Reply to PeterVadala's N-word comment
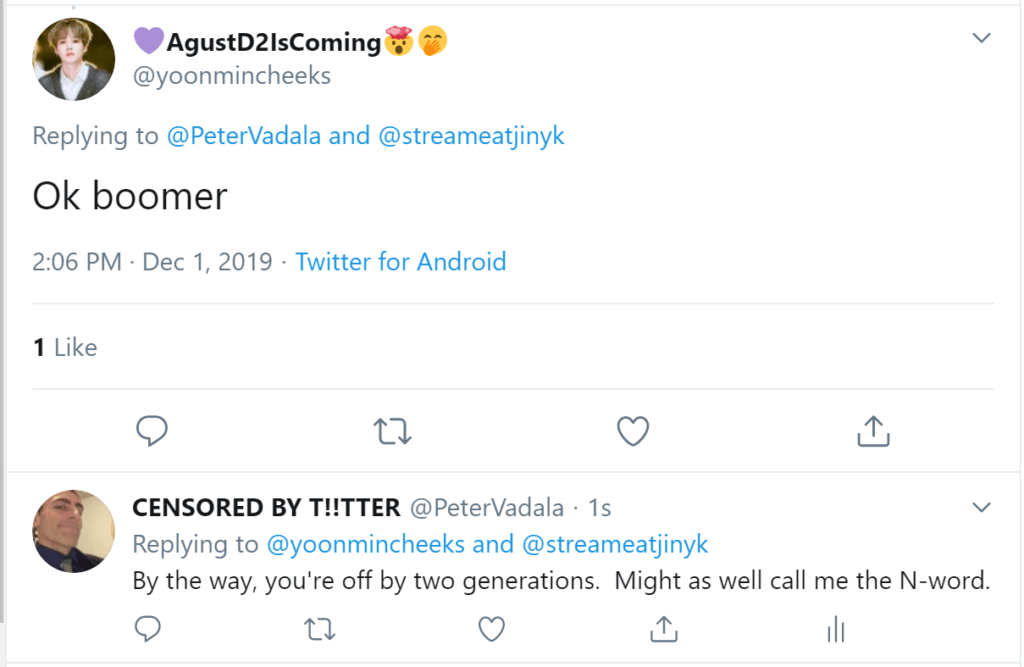 [x=148, y=628]
